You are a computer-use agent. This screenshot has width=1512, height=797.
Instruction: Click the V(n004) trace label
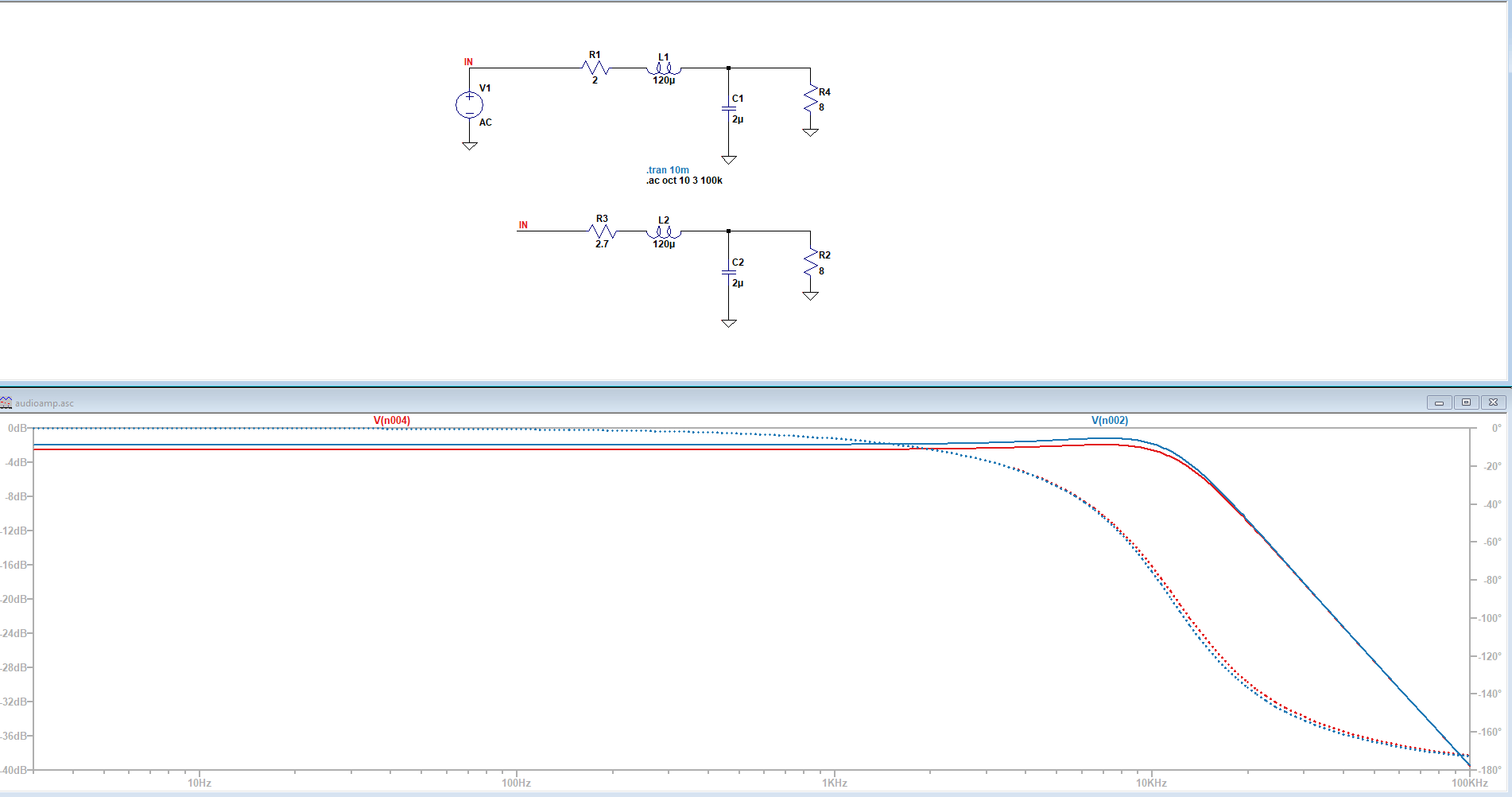[392, 420]
